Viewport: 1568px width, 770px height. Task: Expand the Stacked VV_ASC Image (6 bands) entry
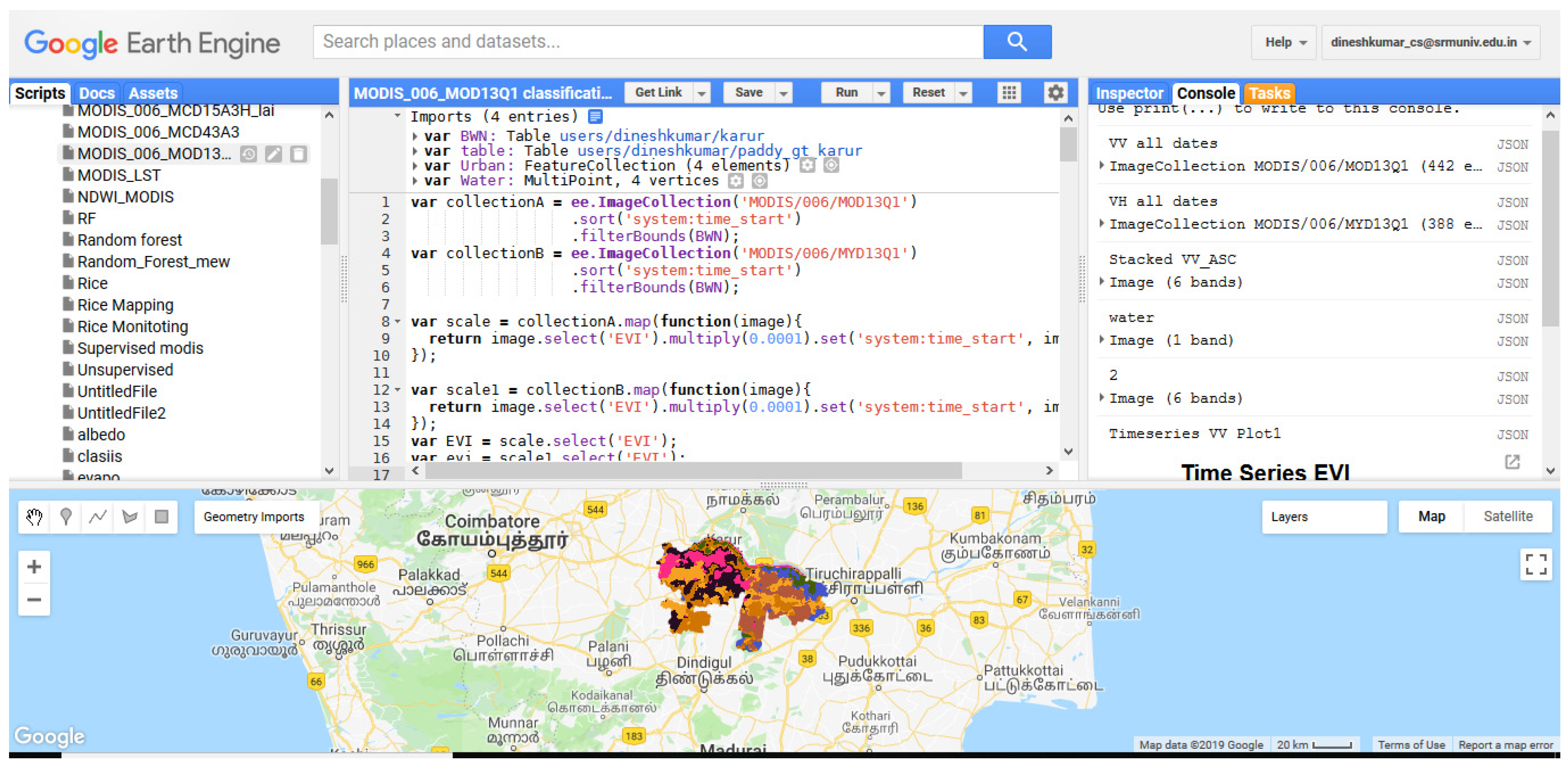tap(1102, 282)
